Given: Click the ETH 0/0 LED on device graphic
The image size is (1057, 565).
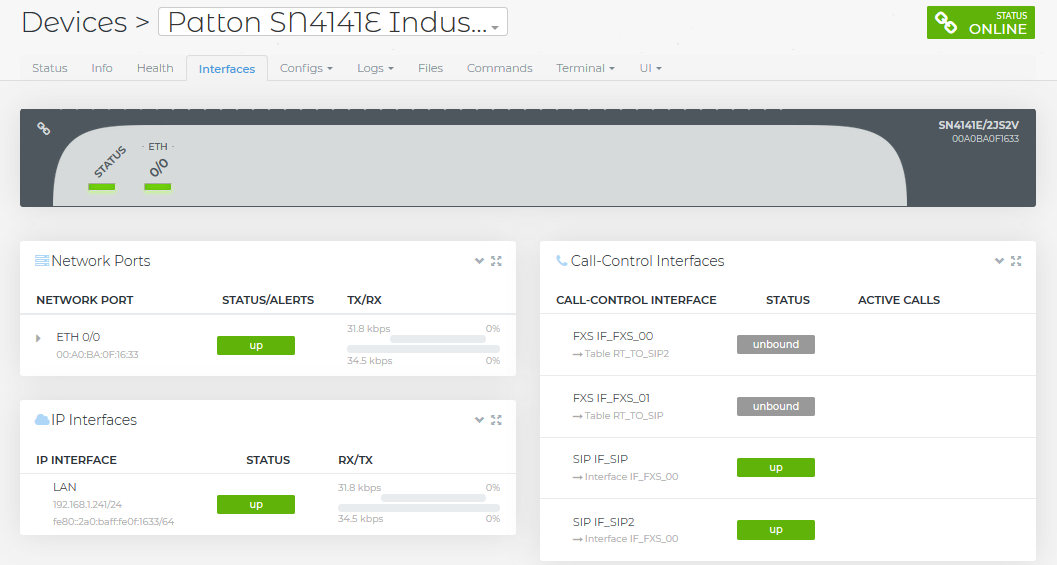Looking at the screenshot, I should tap(158, 187).
